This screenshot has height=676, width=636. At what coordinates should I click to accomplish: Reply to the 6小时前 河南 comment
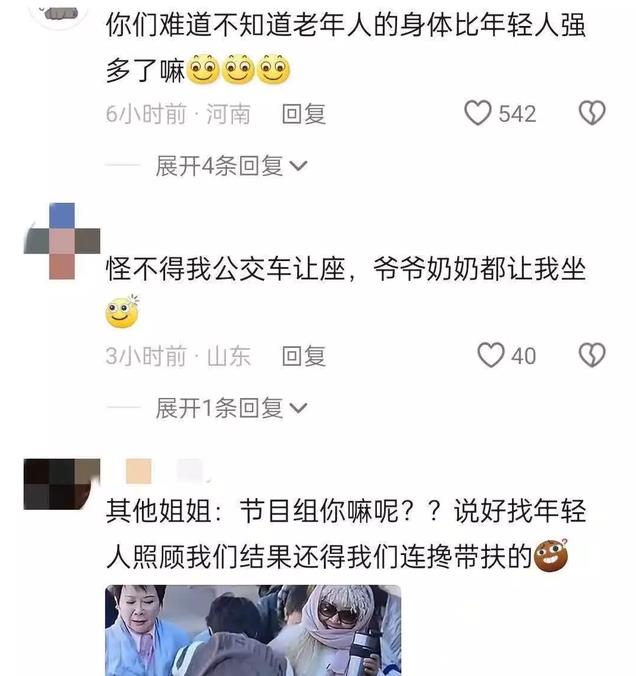[304, 114]
